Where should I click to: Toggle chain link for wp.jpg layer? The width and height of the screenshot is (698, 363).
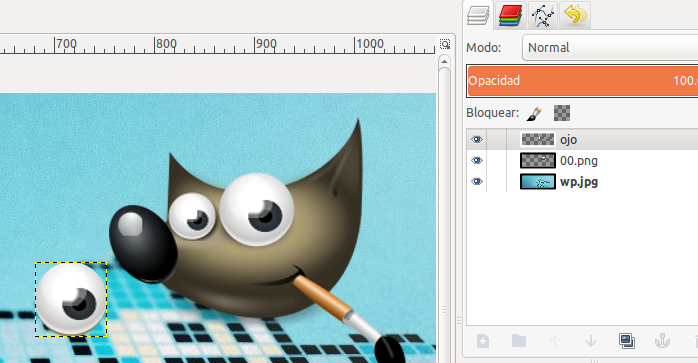[x=497, y=182]
